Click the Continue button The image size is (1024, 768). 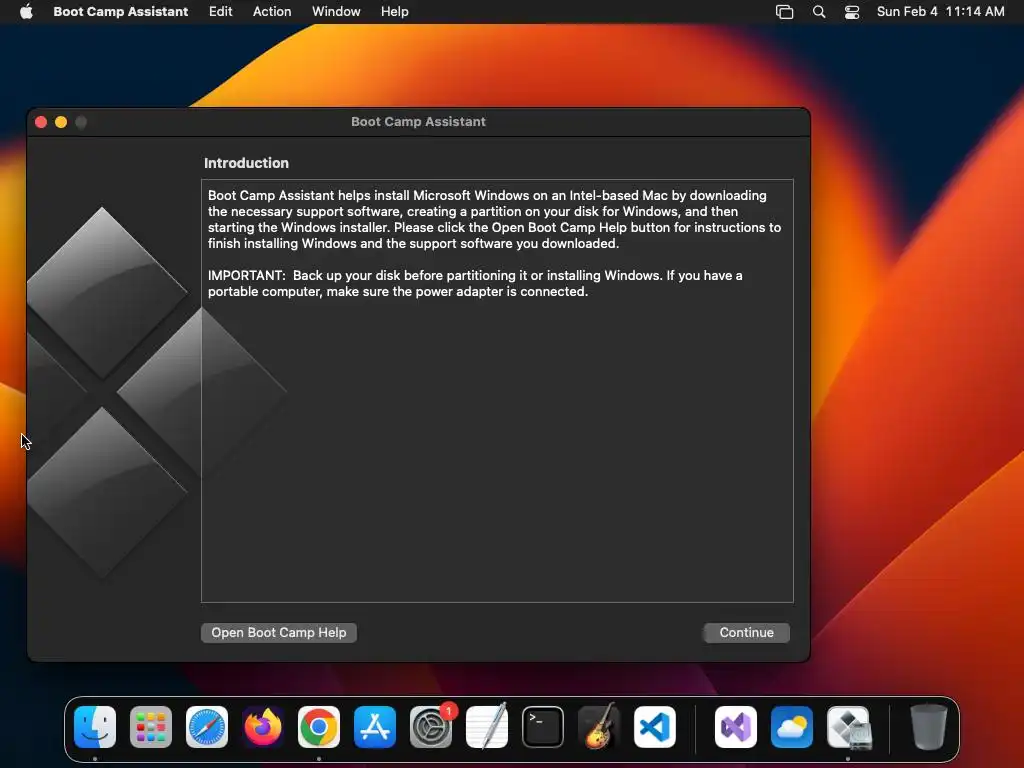746,632
